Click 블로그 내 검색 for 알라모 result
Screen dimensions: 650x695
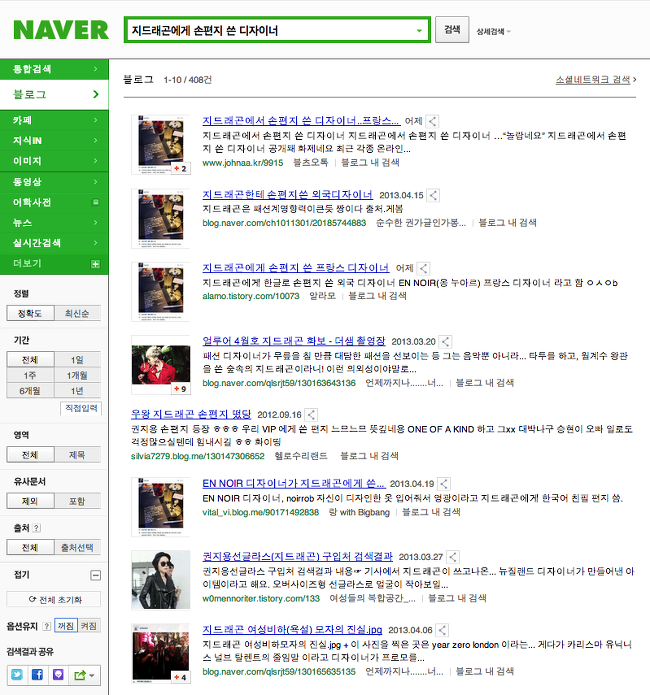point(377,296)
